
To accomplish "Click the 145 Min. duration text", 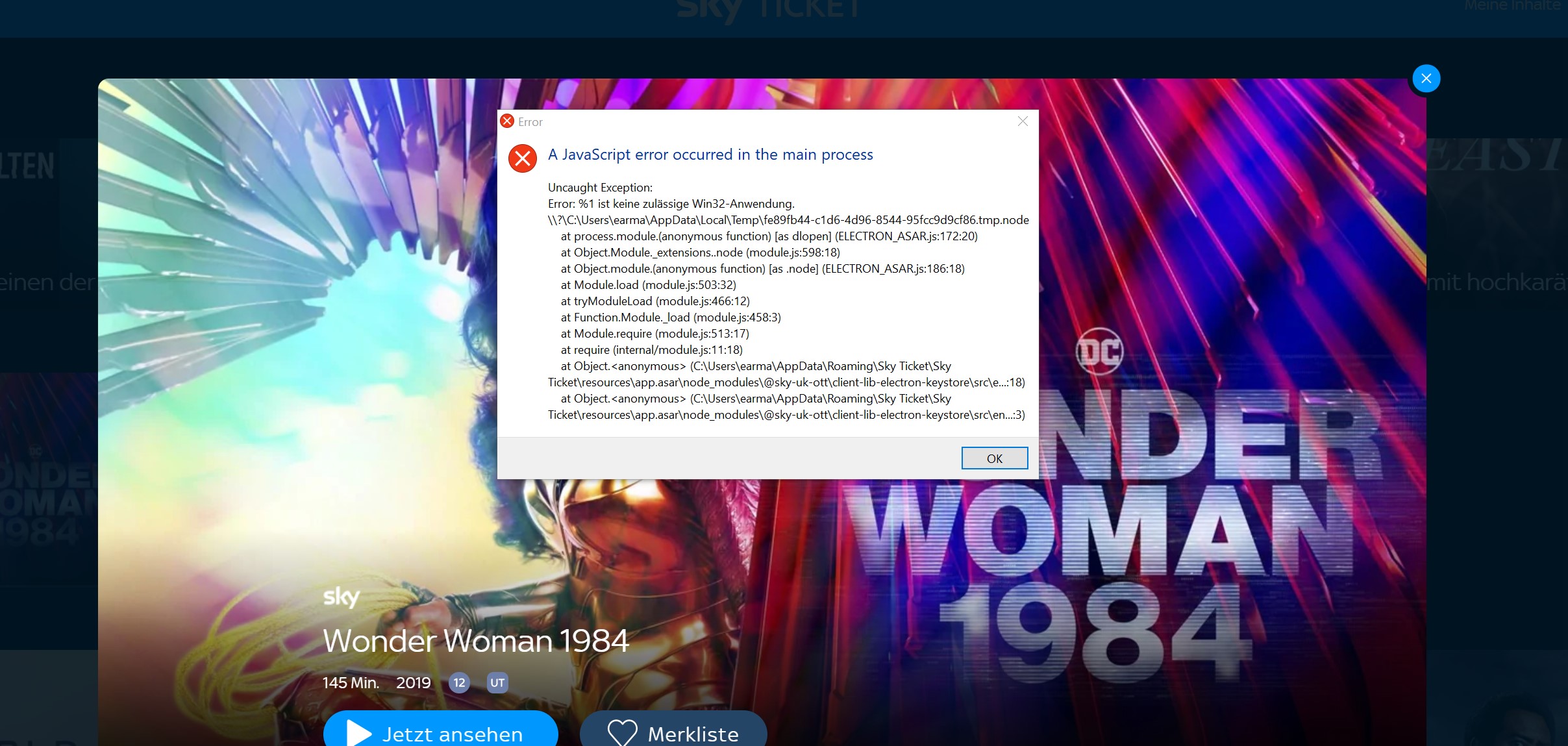I will tap(351, 683).
